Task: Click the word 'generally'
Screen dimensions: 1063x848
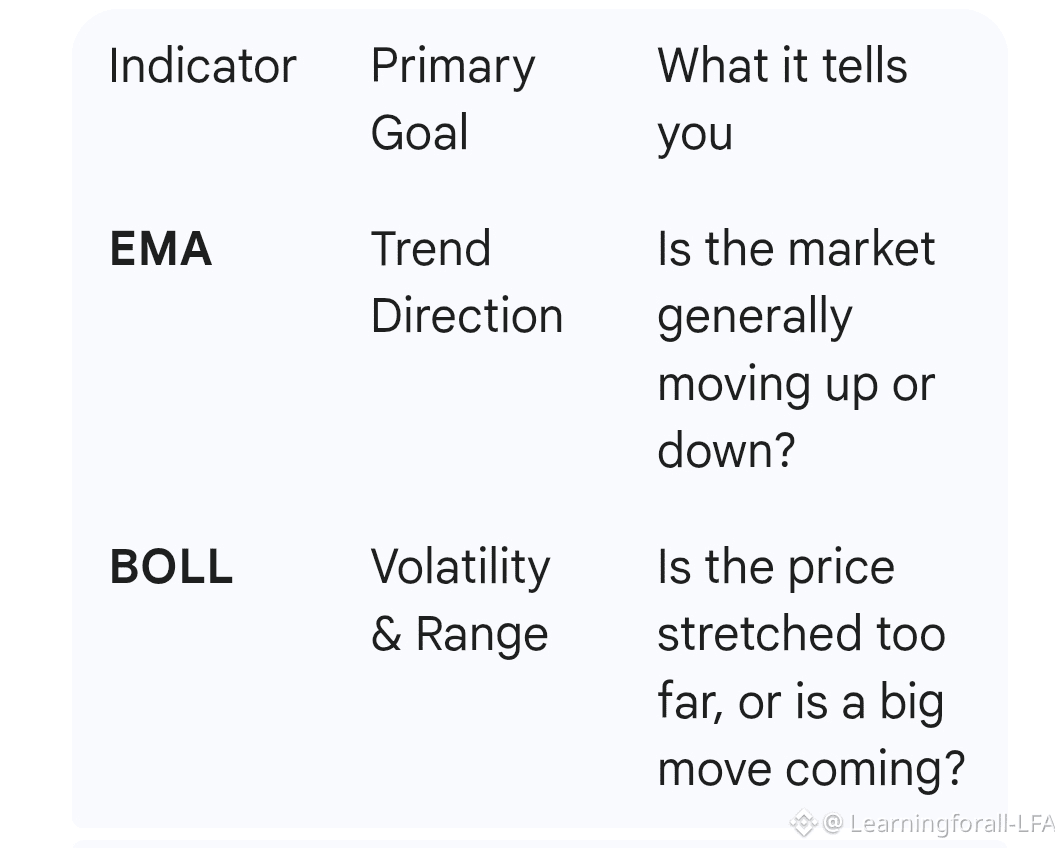Action: click(x=754, y=318)
